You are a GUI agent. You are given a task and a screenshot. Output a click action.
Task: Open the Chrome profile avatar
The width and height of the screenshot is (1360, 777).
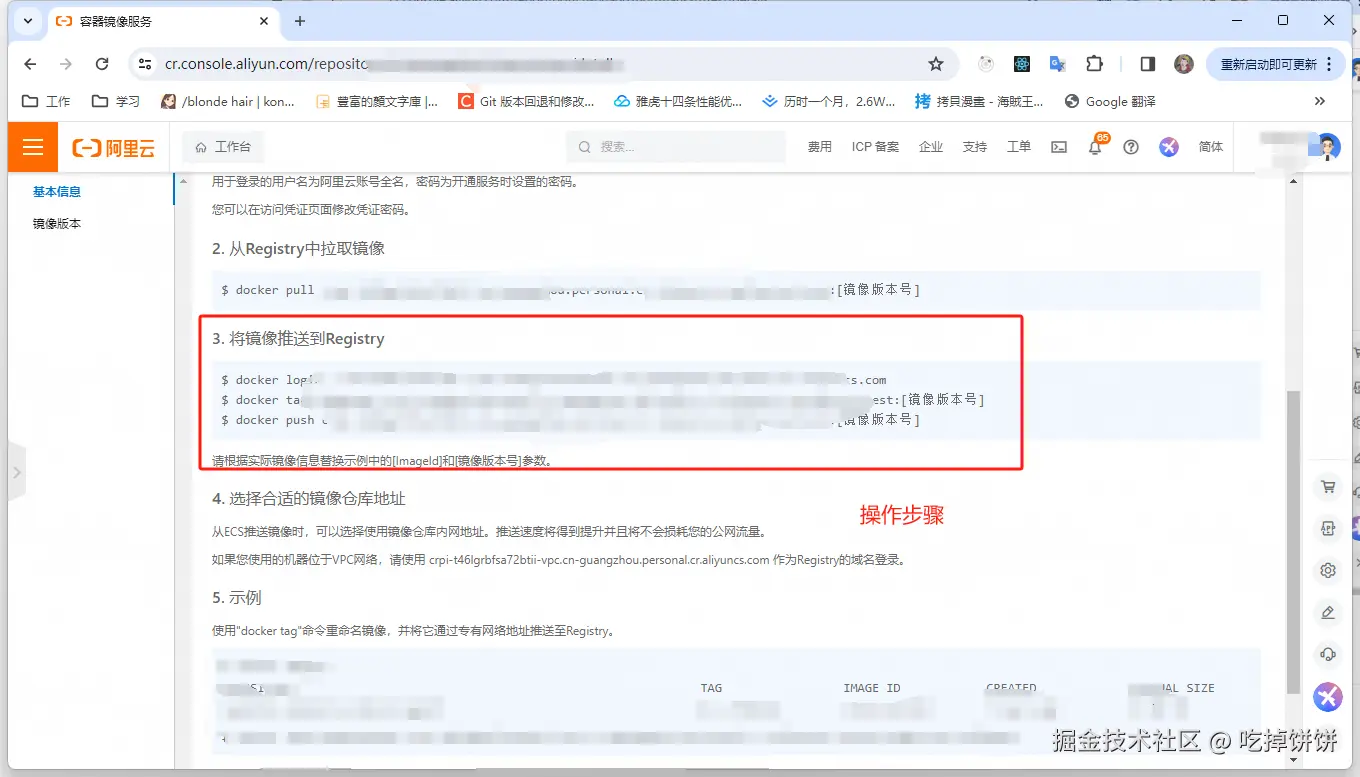pyautogui.click(x=1184, y=64)
